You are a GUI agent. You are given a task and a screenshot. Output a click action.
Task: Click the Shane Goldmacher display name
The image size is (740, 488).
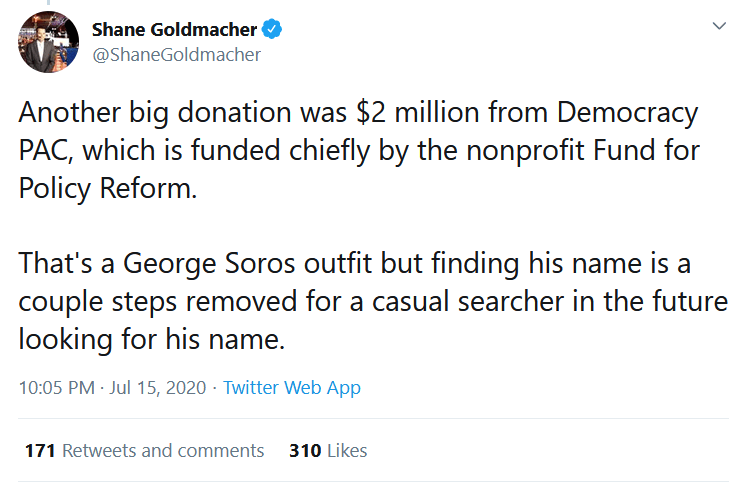[175, 30]
